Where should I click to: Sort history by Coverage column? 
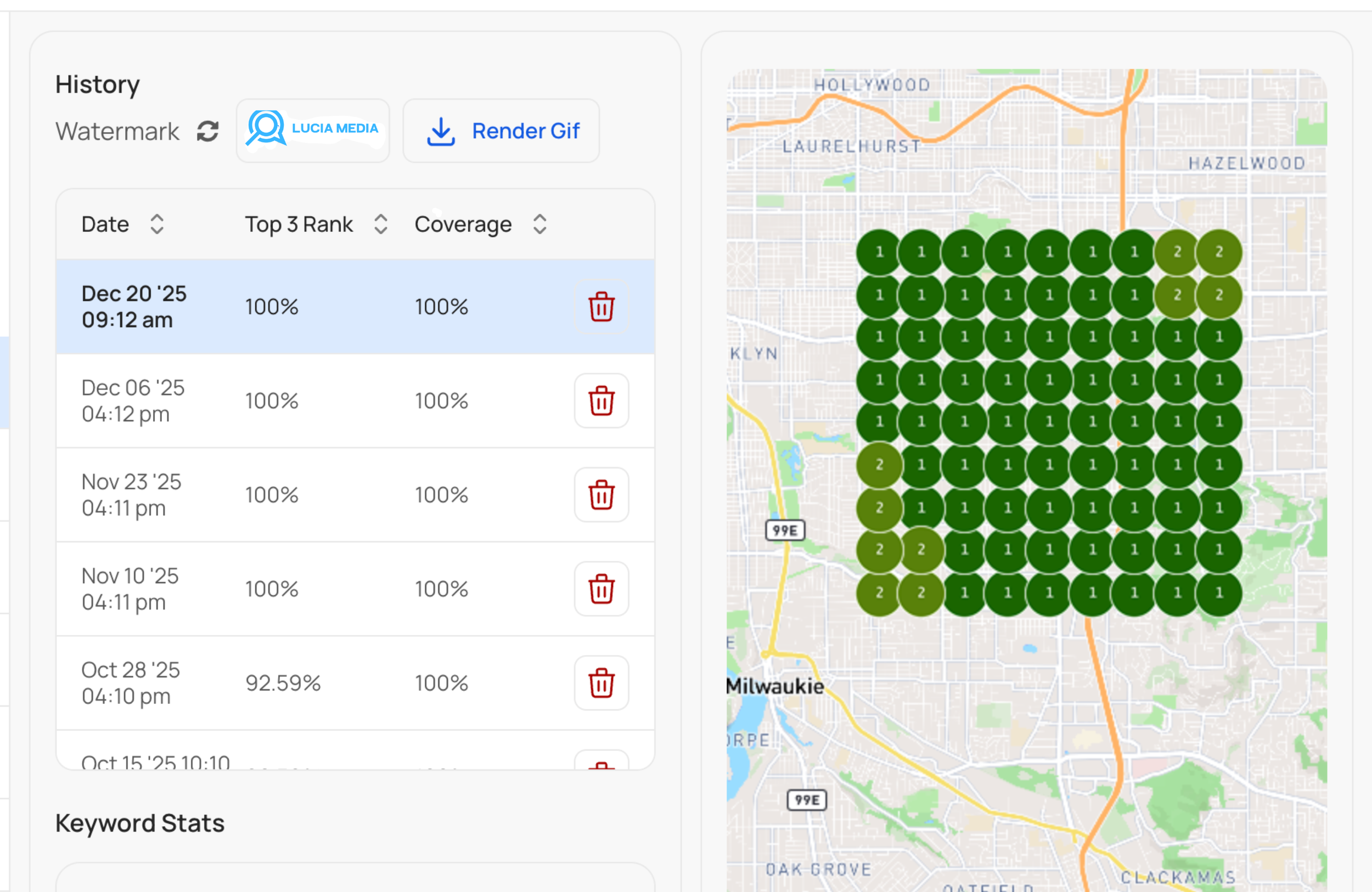tap(539, 224)
